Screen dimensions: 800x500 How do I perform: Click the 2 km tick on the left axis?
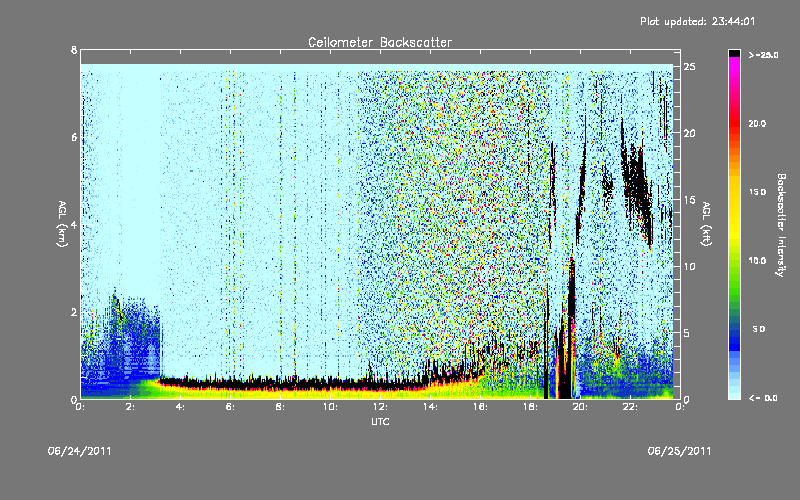click(74, 312)
